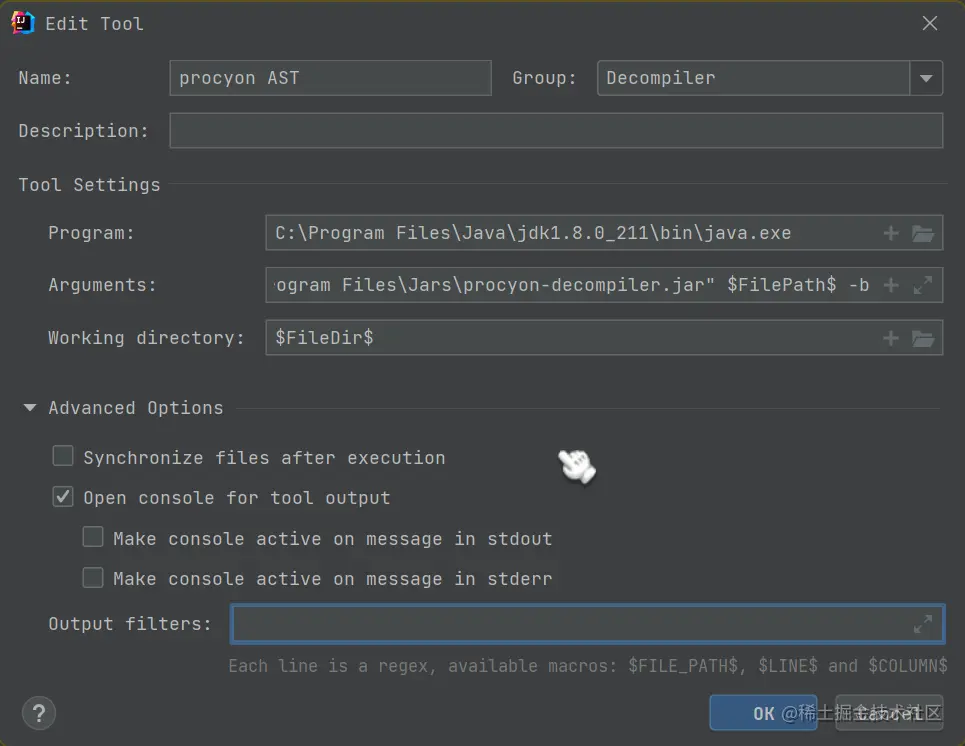Expand the Output filters editor icon
This screenshot has width=965, height=746.
coord(921,623)
